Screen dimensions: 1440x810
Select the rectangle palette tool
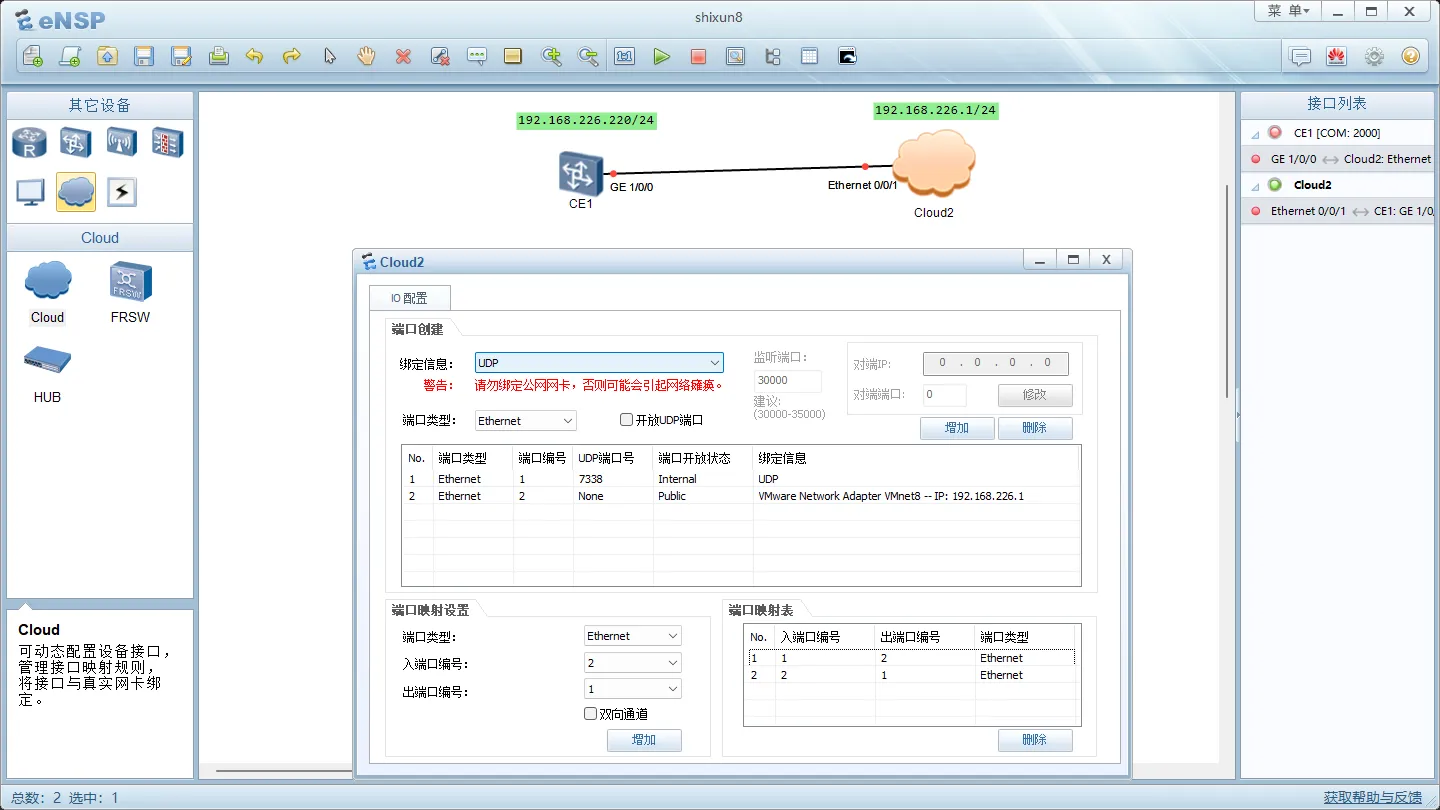pyautogui.click(x=513, y=56)
